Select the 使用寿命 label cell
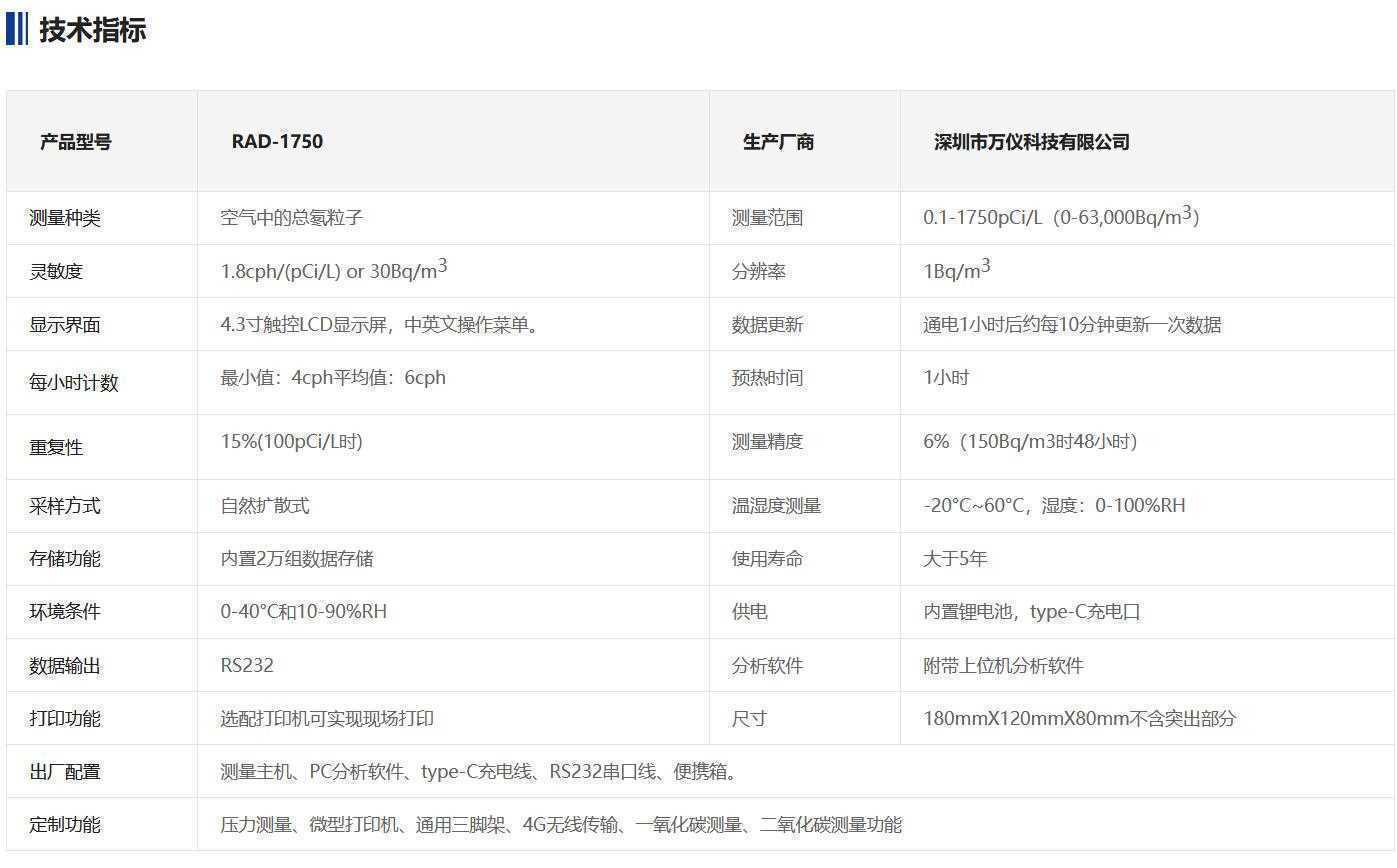 tap(805, 559)
